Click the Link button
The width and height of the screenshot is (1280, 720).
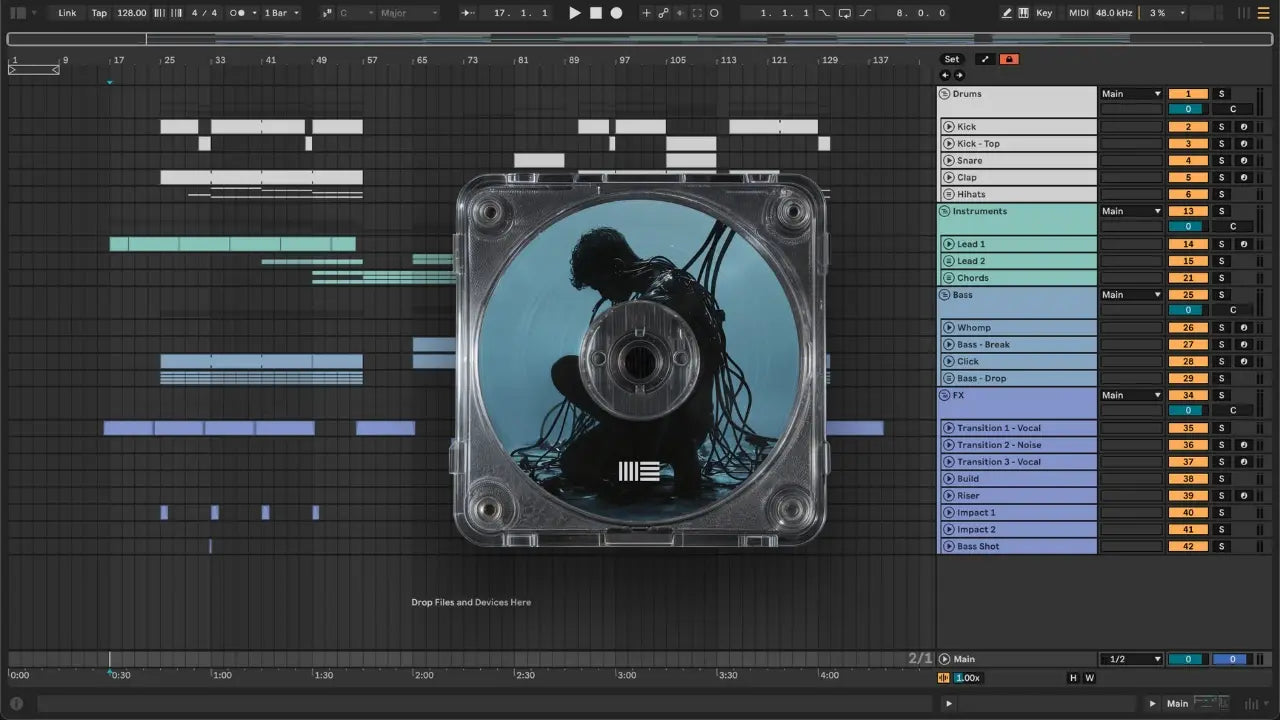[x=67, y=13]
